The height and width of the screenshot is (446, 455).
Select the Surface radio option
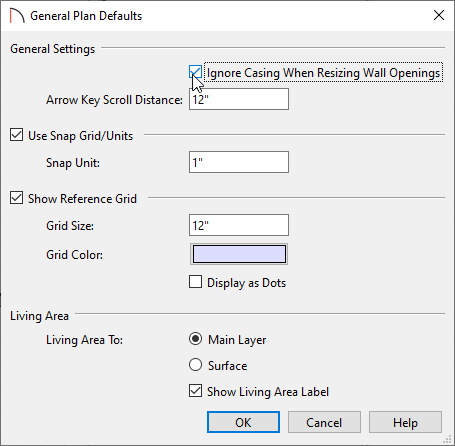pos(195,365)
